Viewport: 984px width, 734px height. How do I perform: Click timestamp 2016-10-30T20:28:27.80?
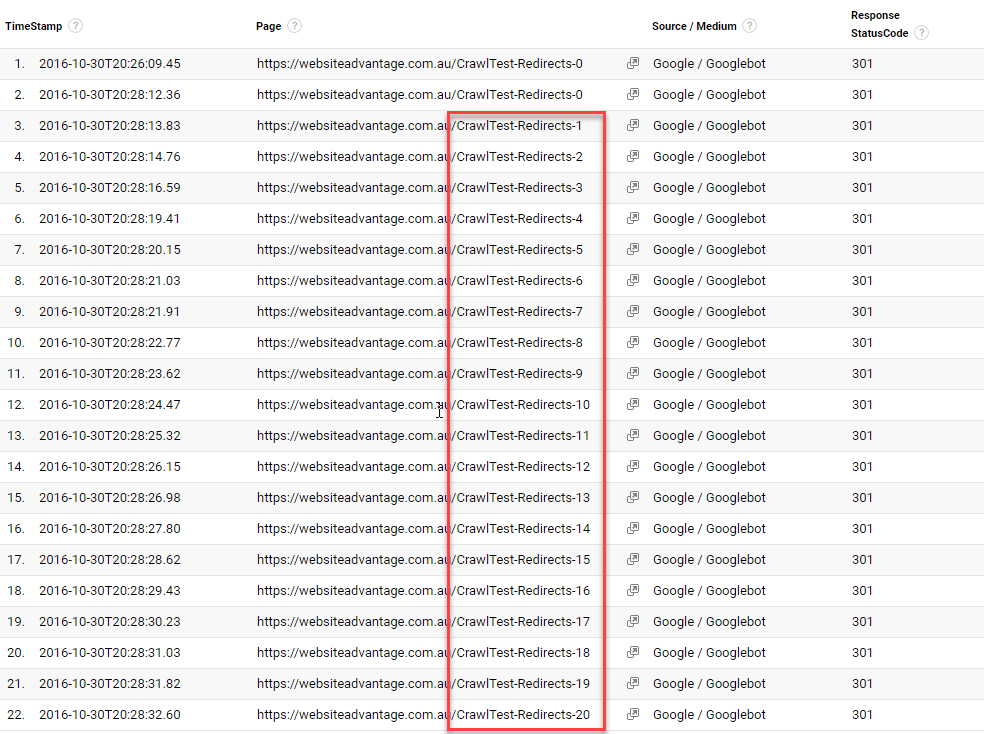pos(110,528)
